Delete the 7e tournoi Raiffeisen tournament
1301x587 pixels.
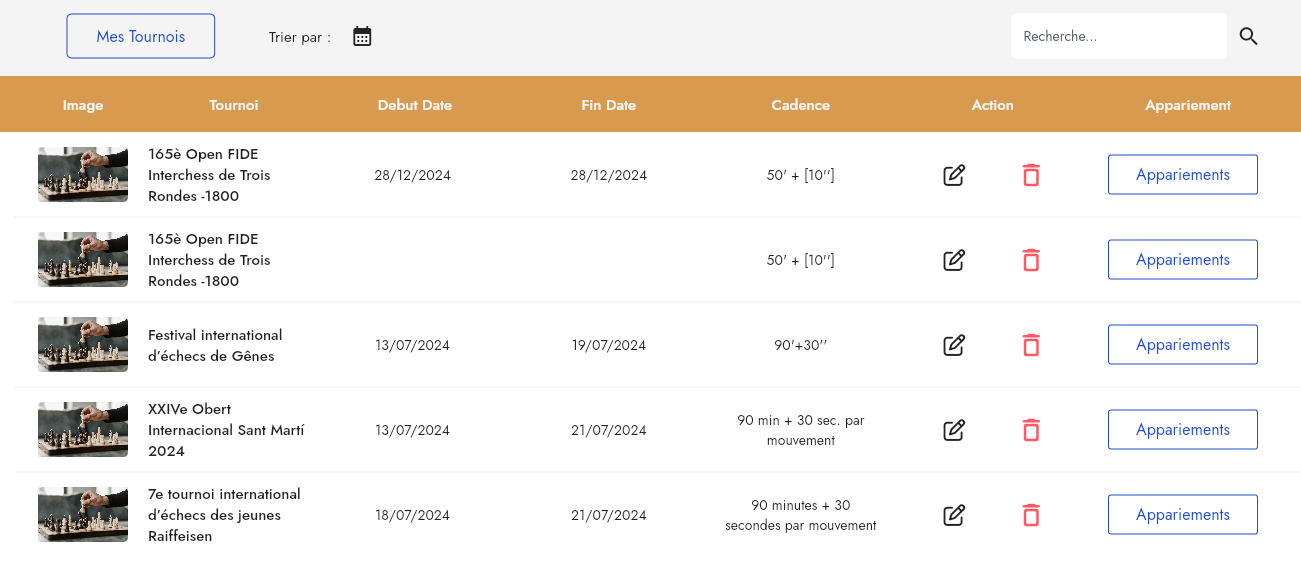(x=1031, y=515)
